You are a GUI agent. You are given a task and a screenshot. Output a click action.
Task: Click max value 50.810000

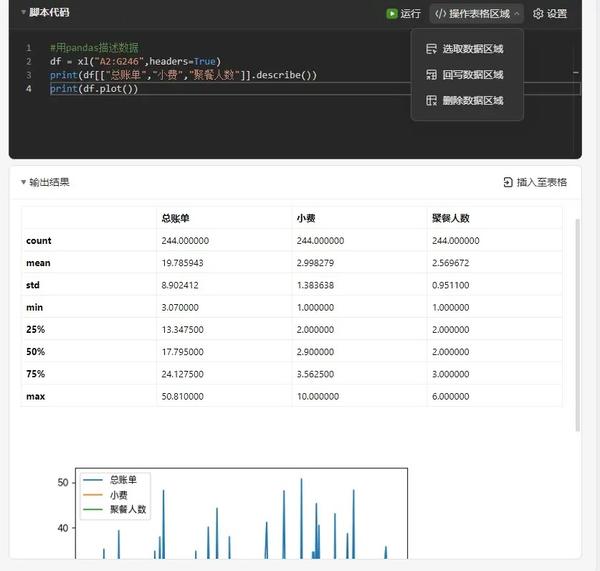coord(182,396)
